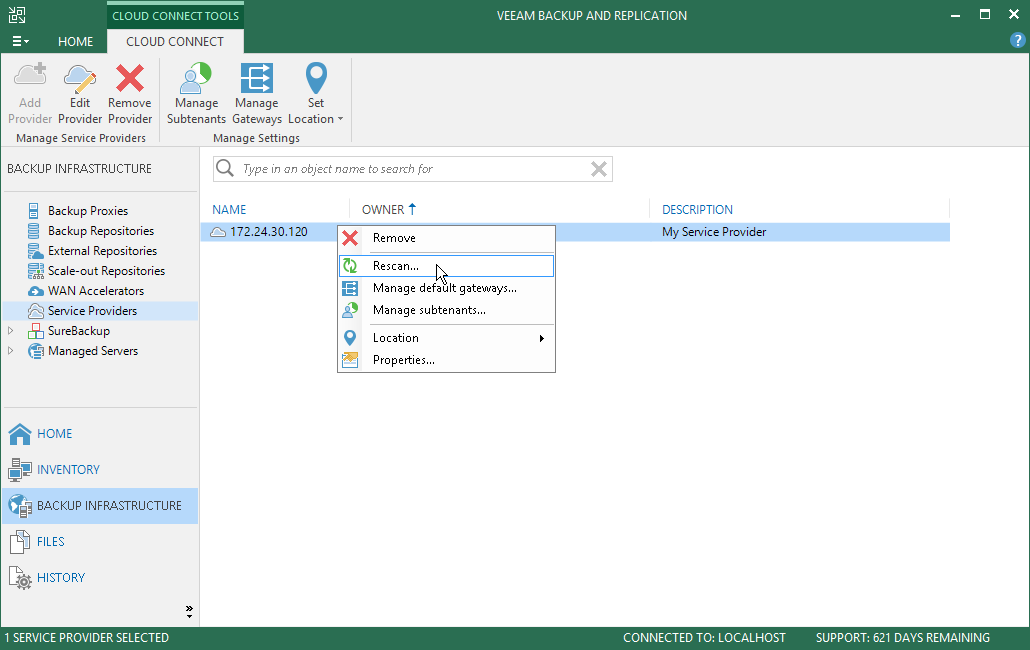Choose Properties... in the context menu
This screenshot has height=650, width=1030.
pyautogui.click(x=447, y=360)
